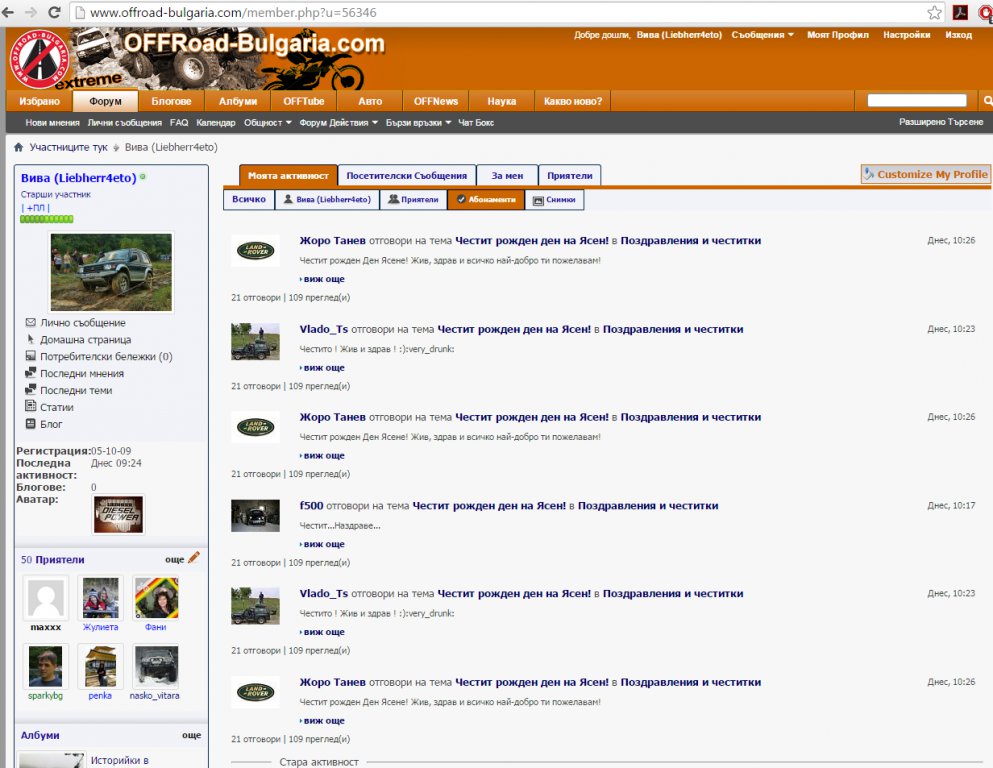Open the Diesel Power avatar image
The width and height of the screenshot is (993, 768).
coord(118,514)
